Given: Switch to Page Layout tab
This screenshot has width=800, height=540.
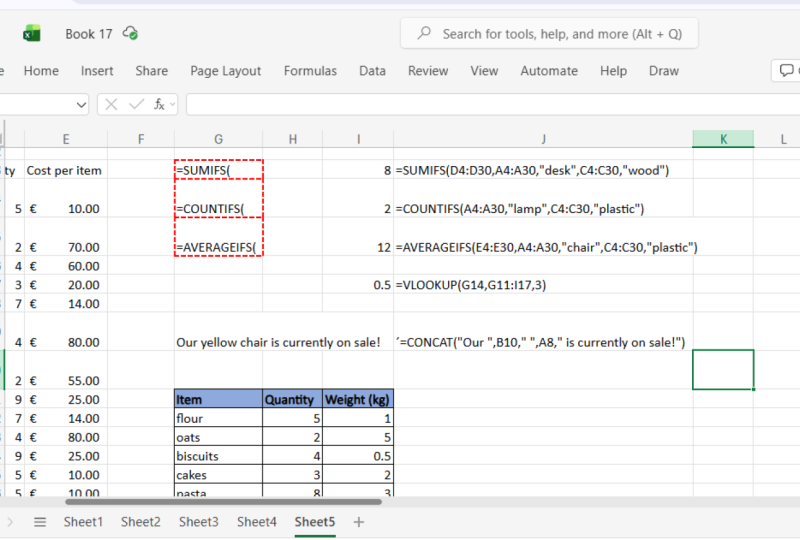Looking at the screenshot, I should (226, 71).
